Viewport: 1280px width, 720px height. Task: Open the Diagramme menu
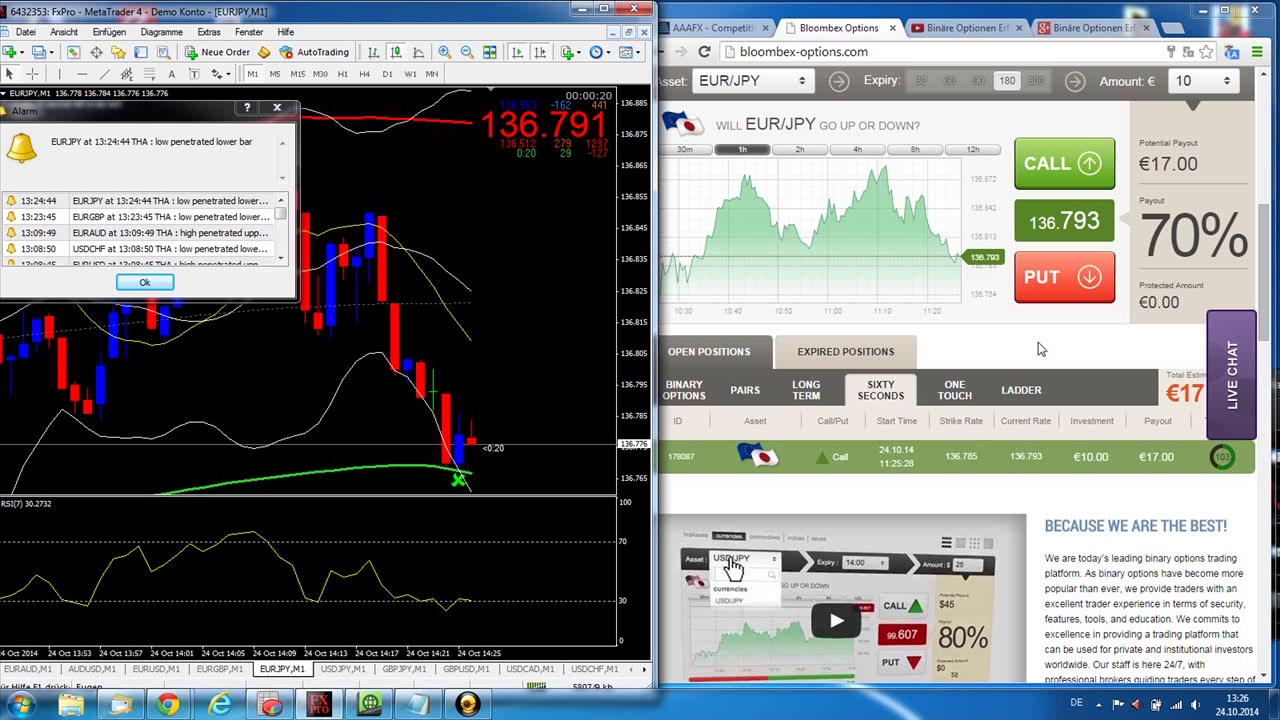coord(161,32)
